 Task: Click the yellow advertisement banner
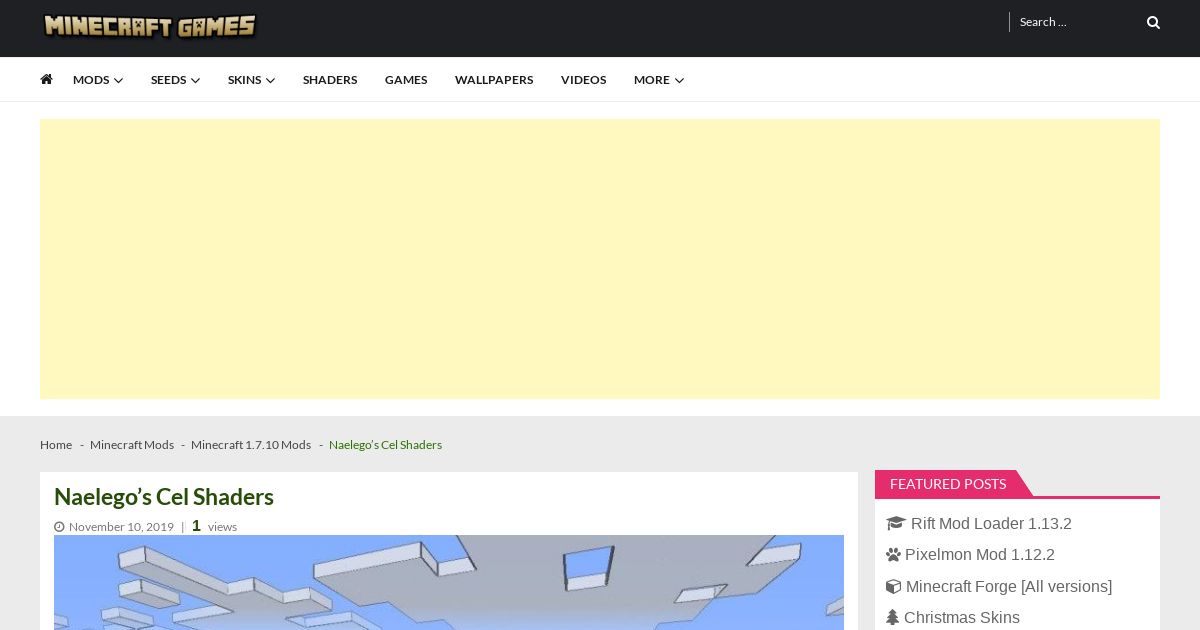(600, 259)
